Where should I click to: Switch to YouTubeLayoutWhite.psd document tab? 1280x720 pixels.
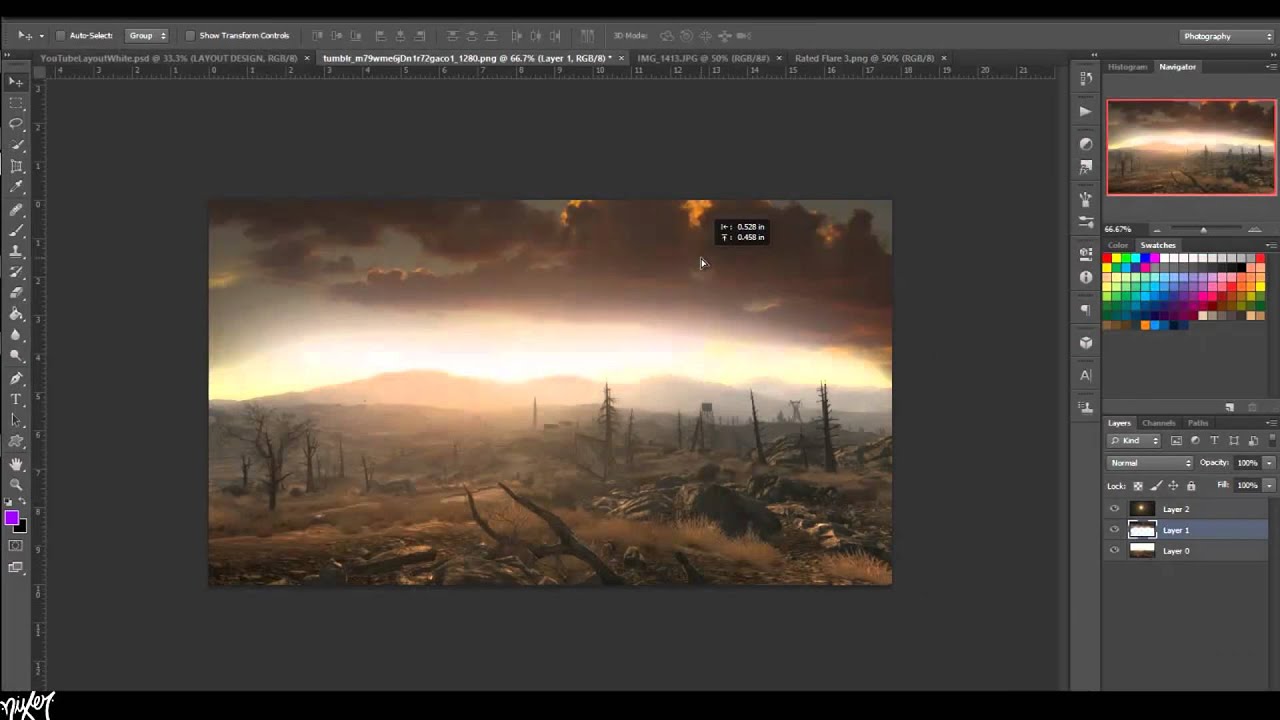tap(168, 58)
